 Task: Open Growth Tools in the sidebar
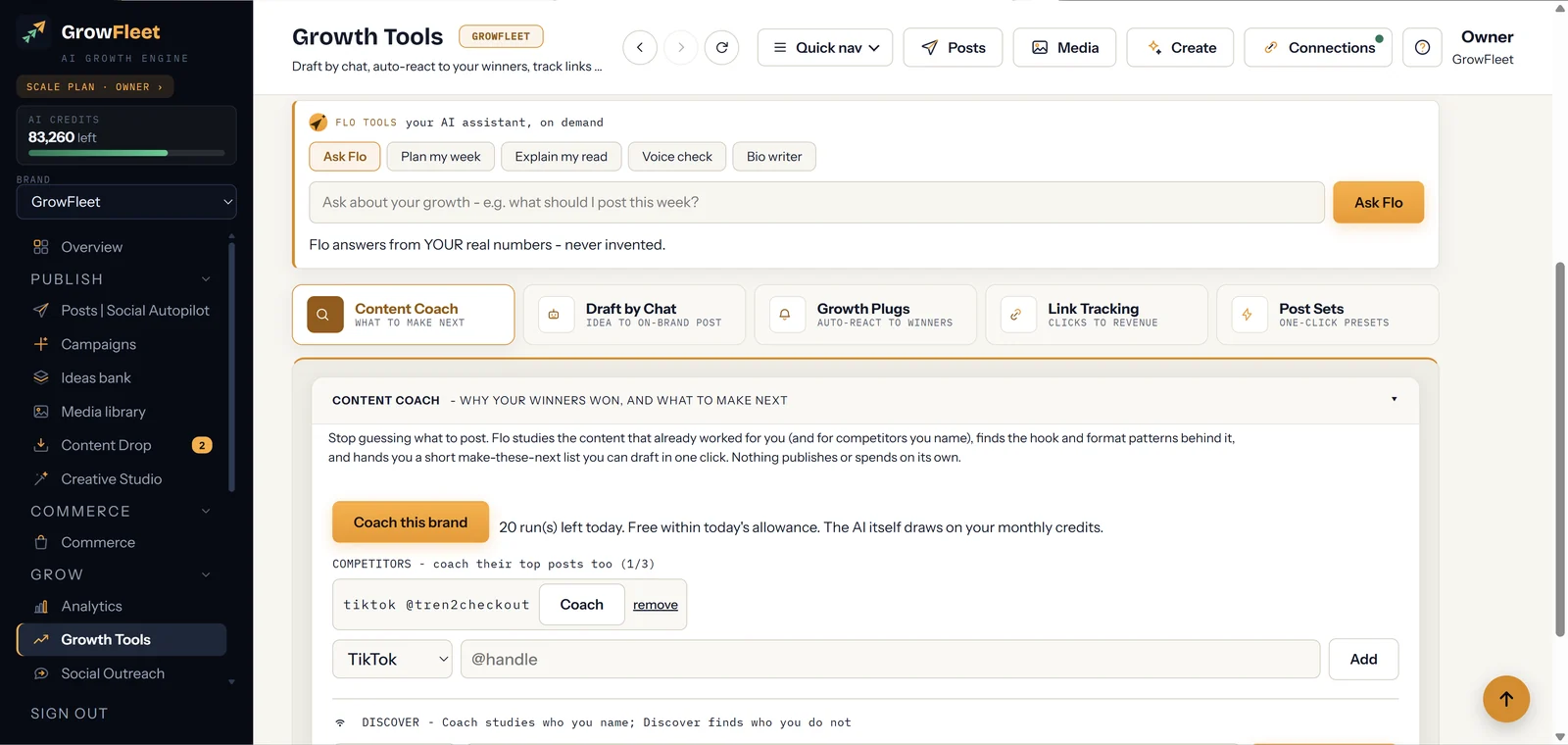[x=122, y=640]
